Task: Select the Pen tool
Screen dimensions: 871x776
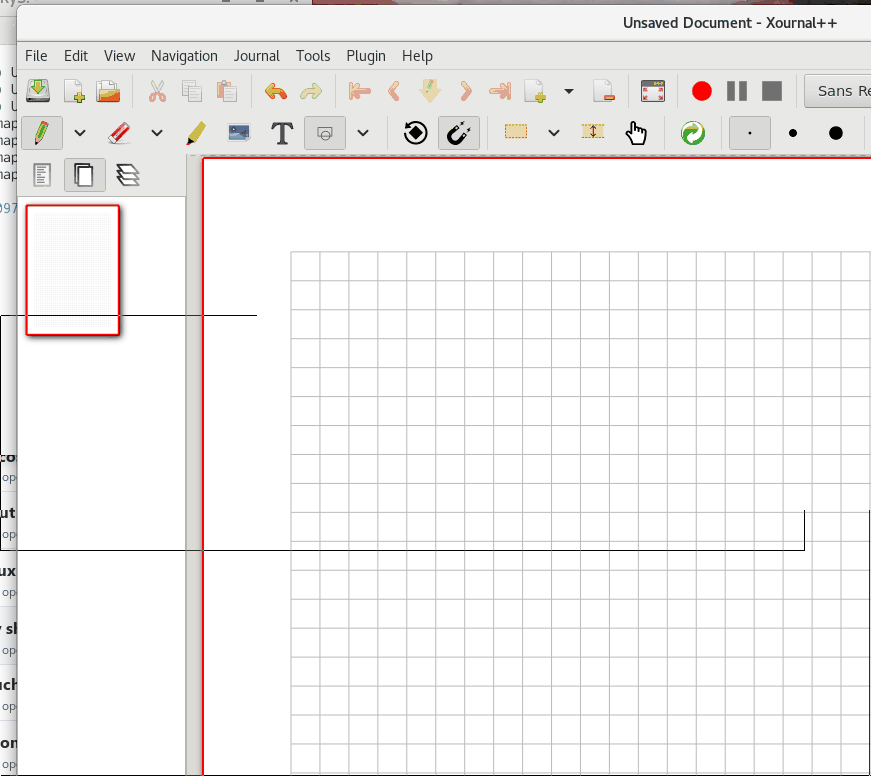Action: 41,132
